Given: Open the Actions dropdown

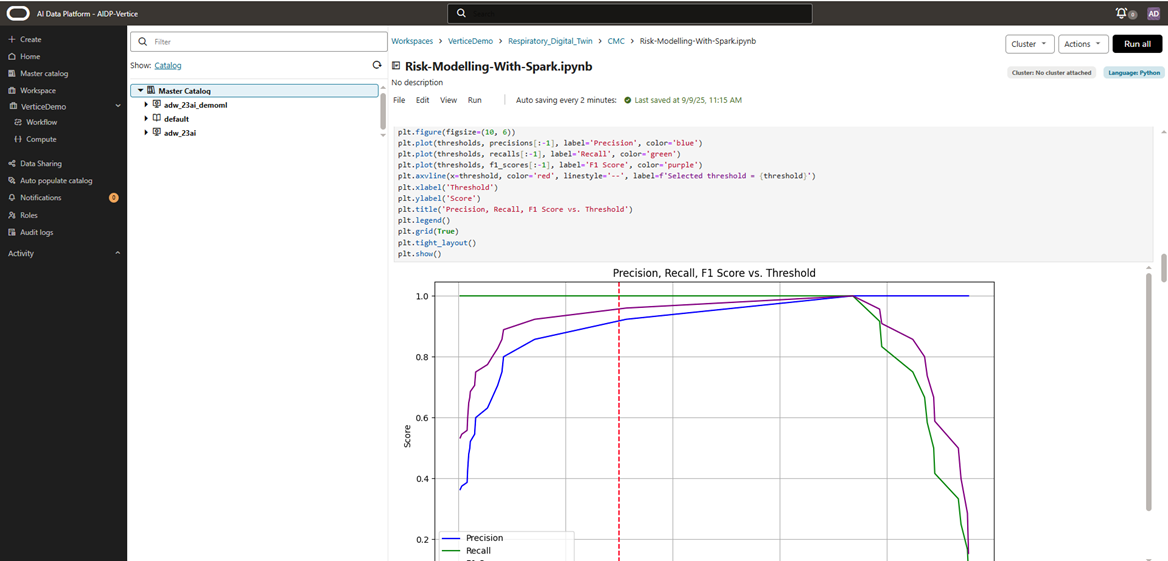Looking at the screenshot, I should (1083, 44).
